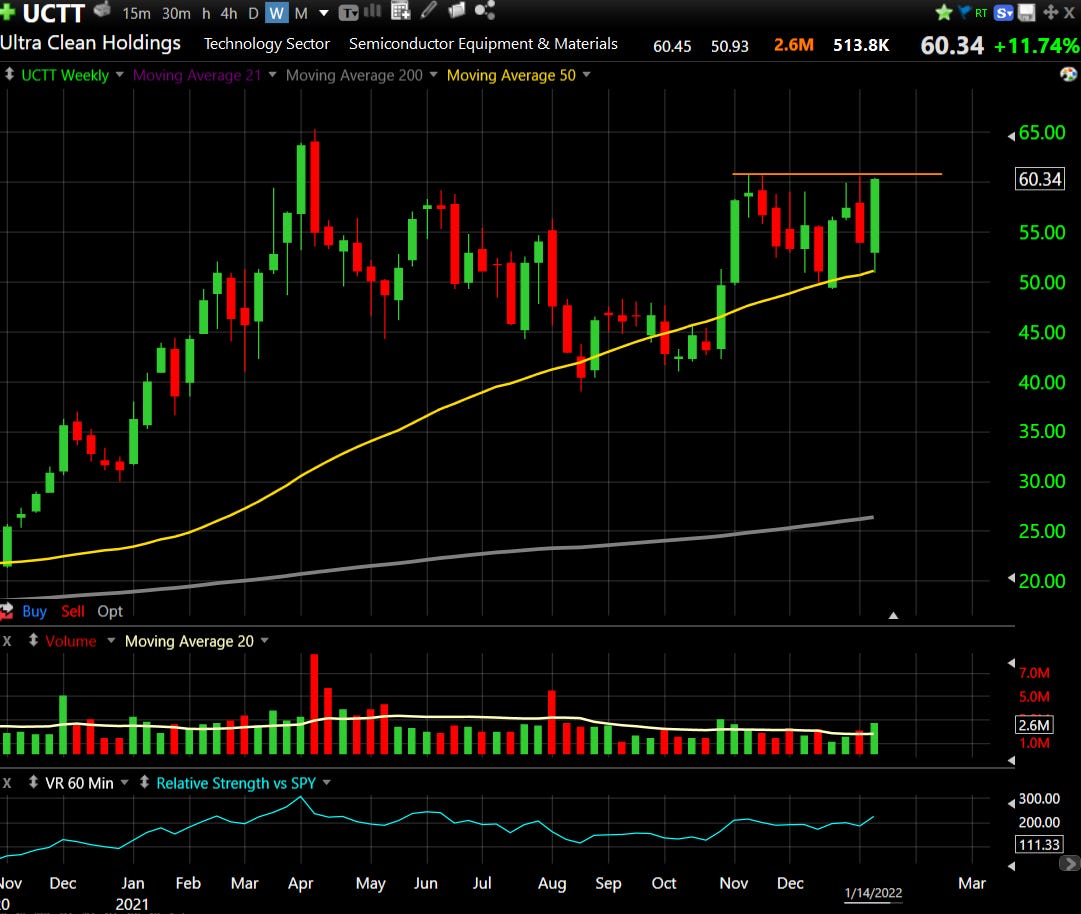
Task: Click the up-down arrows beside UCTT Weekly
Action: [9, 74]
